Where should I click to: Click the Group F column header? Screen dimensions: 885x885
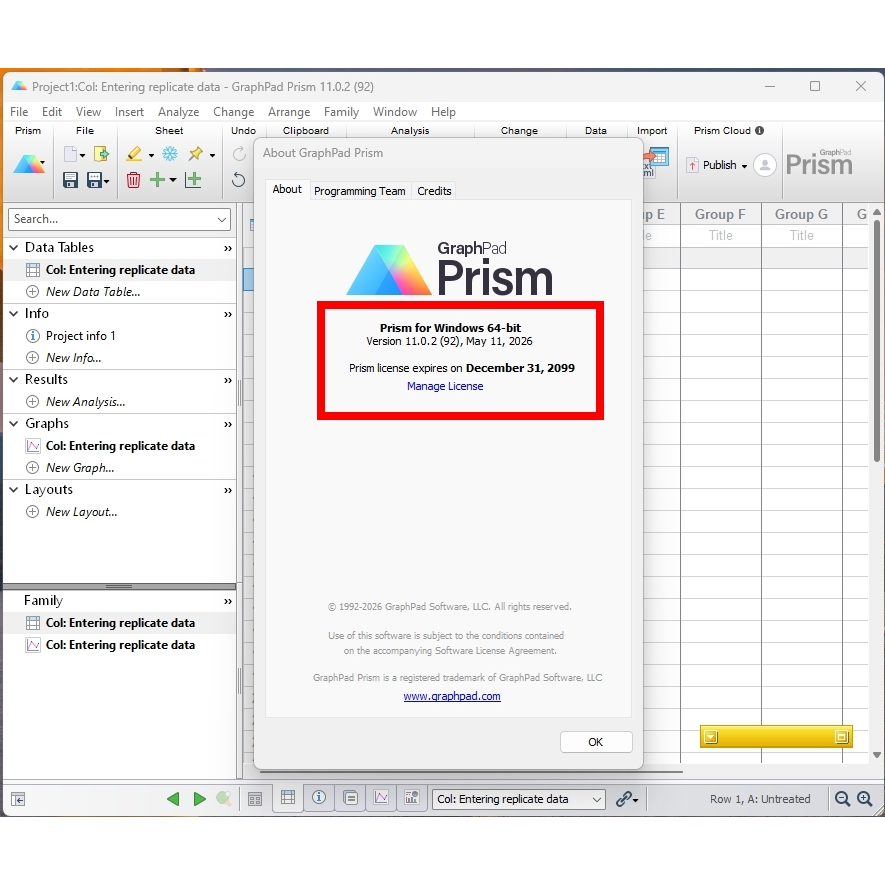click(x=720, y=214)
